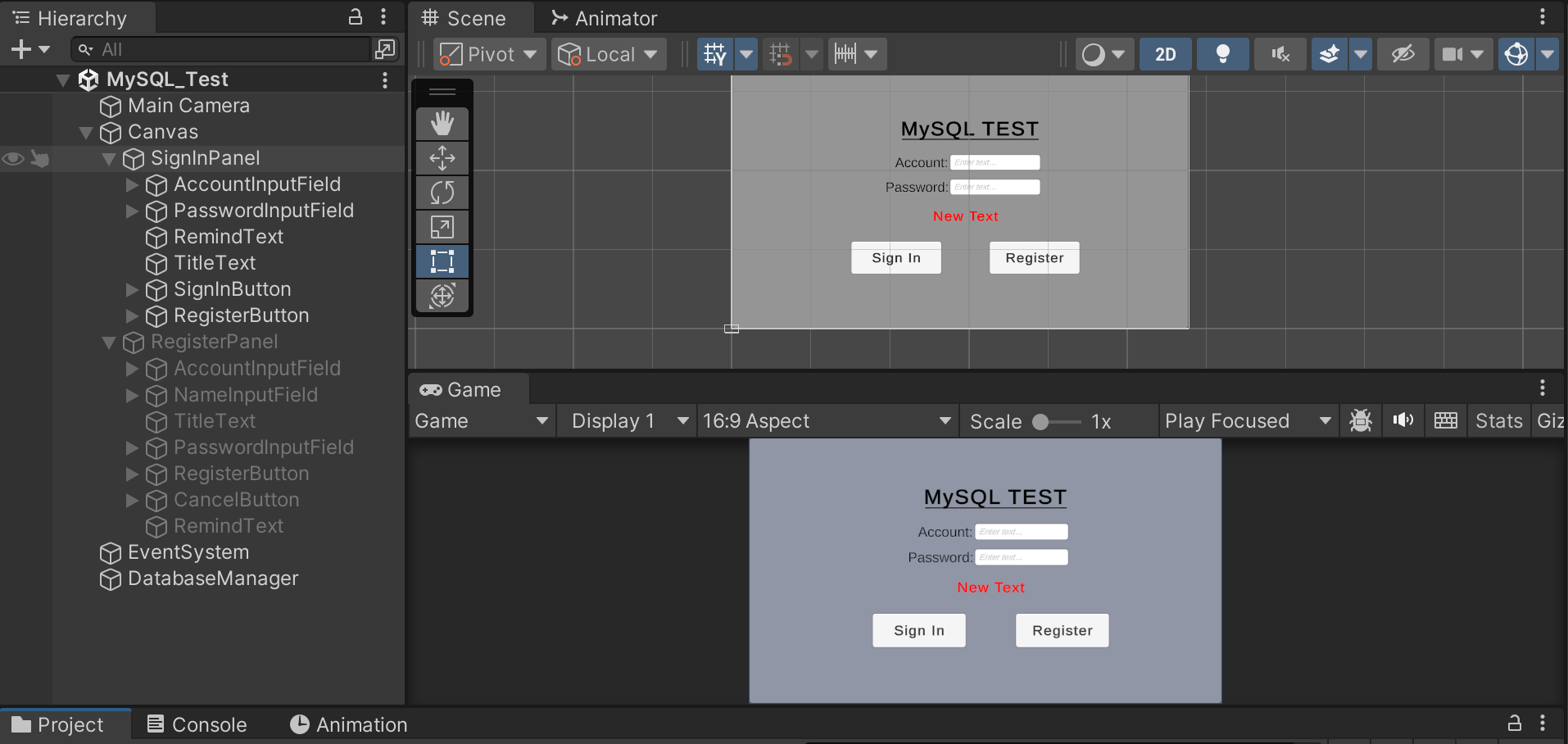Screen dimensions: 1568x744
Task: Toggle 2D view mode in Scene
Action: coord(1166,54)
